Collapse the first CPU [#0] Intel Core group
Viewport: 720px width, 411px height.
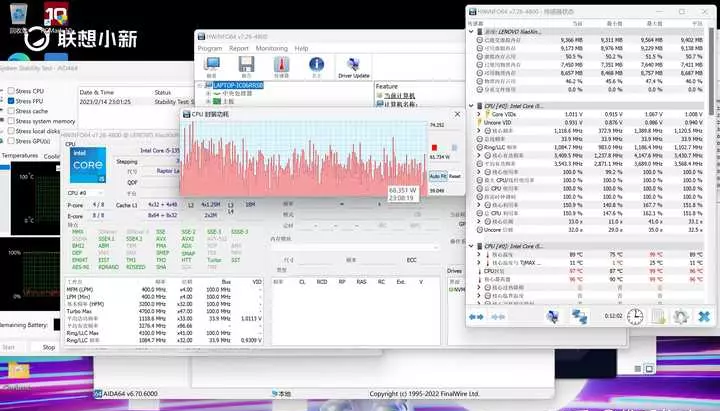tap(471, 106)
